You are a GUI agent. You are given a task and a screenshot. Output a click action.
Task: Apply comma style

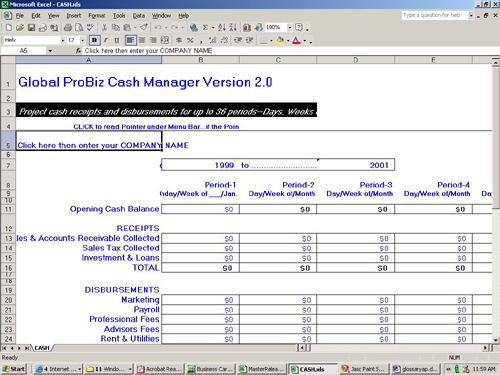click(201, 41)
